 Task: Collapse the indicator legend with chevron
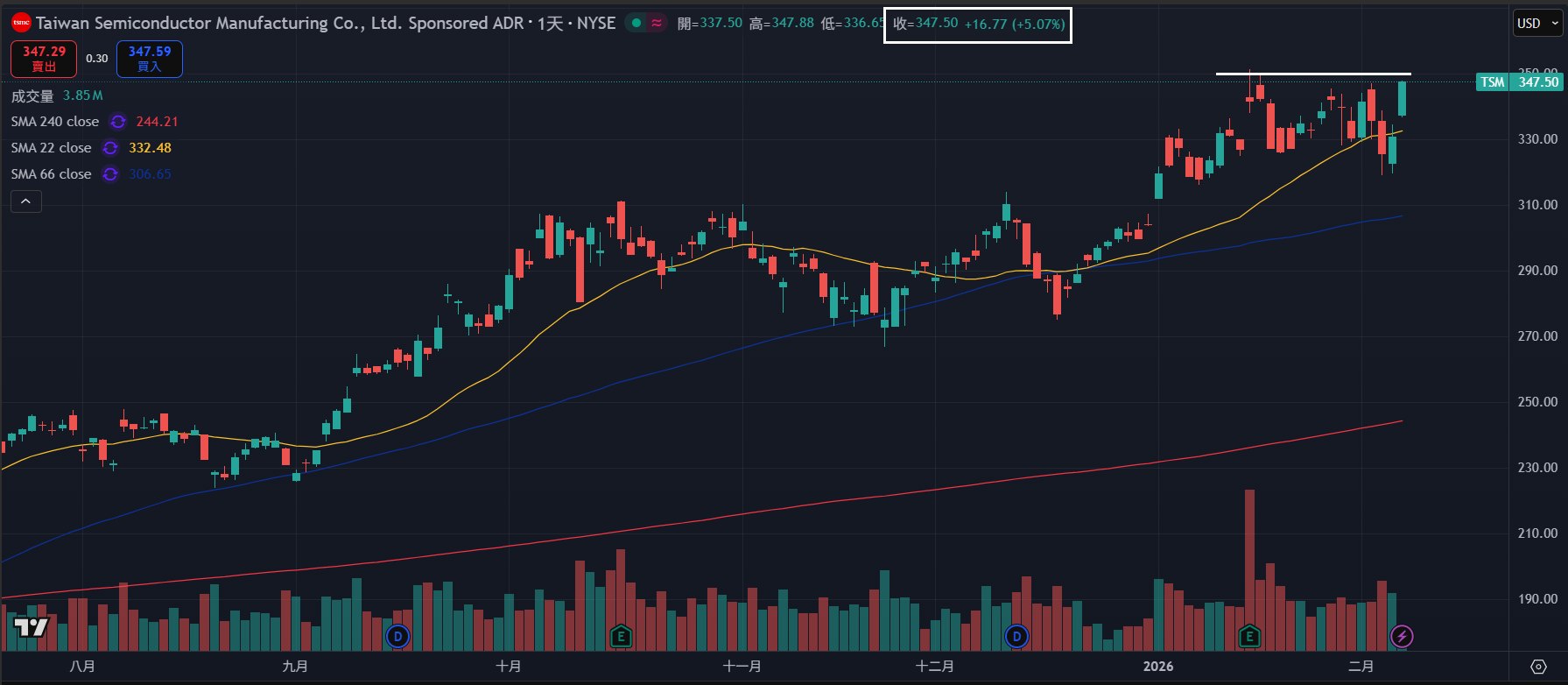[26, 201]
